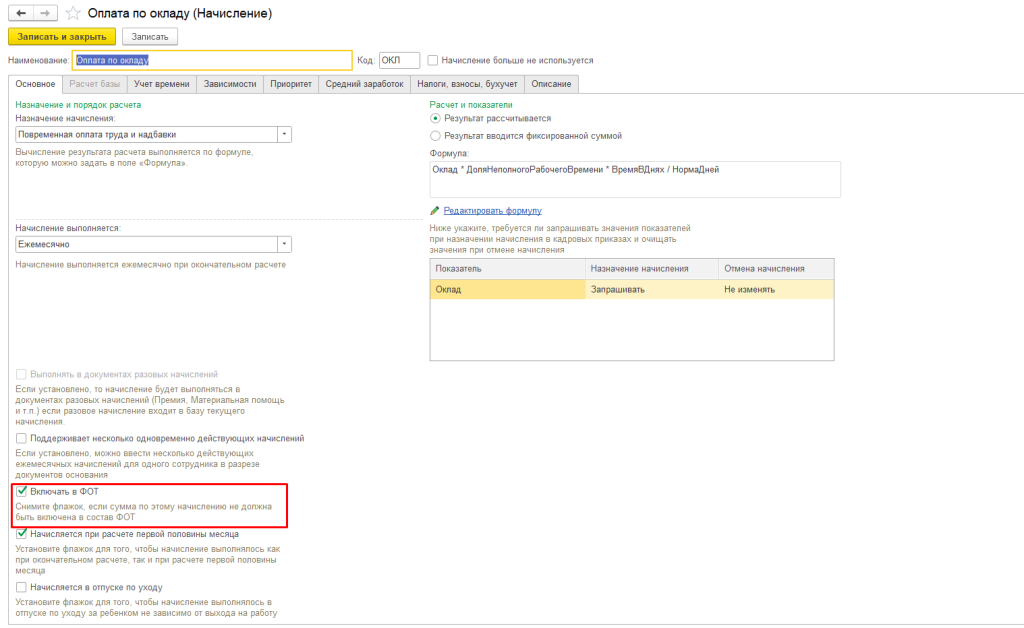1024x628 pixels.
Task: Click the Наименование text field
Action: pos(212,61)
